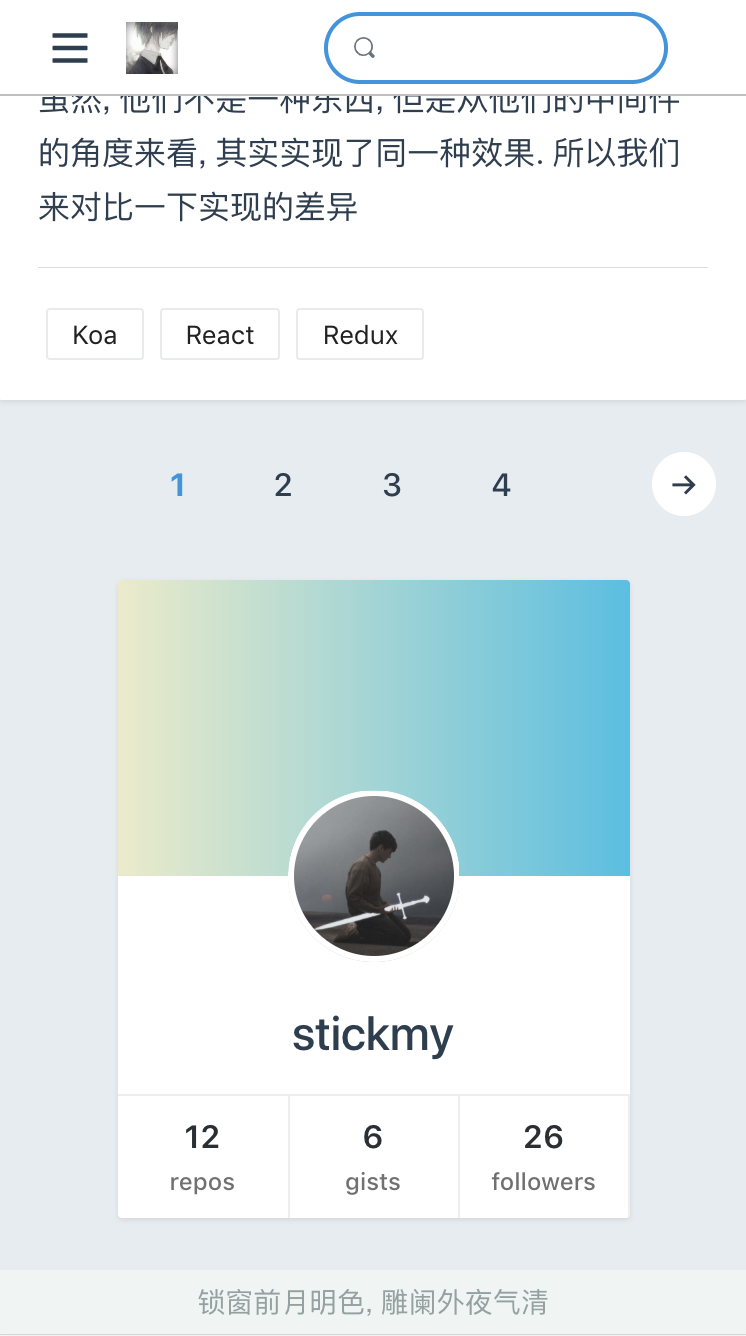Open pagination page 4

[501, 486]
